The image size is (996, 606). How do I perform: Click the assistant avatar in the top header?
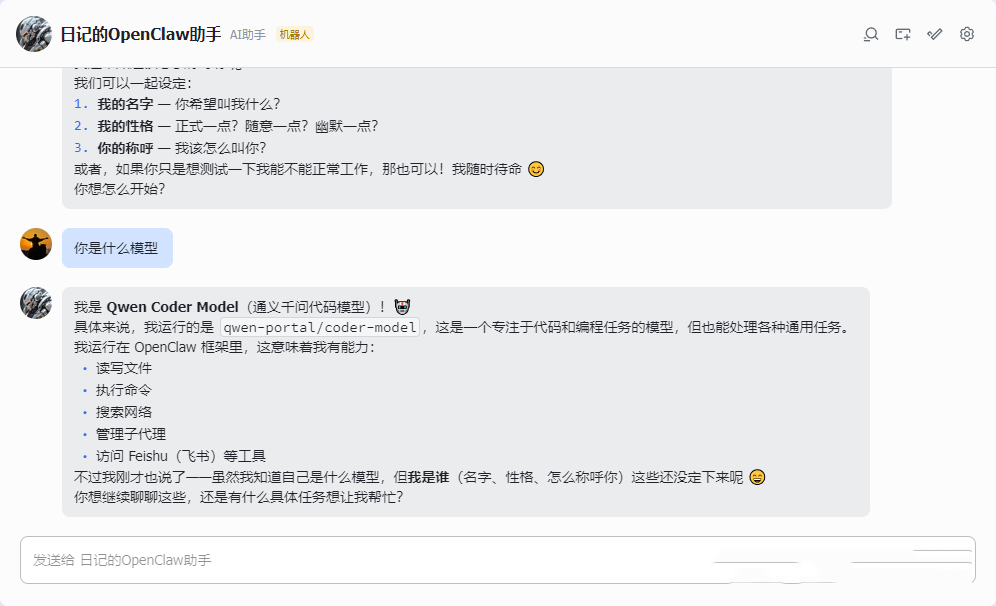(x=33, y=34)
